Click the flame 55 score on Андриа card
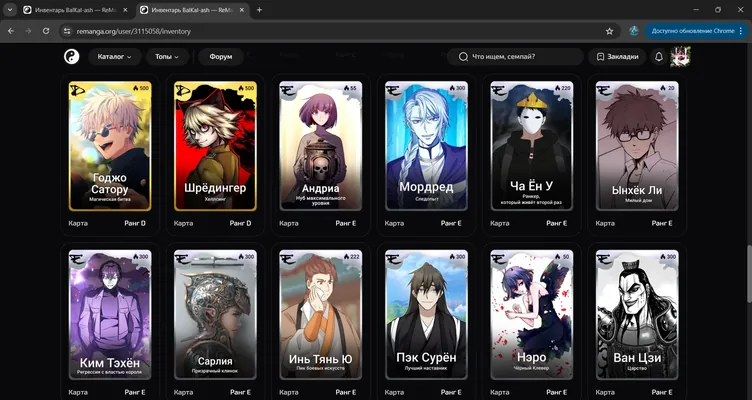This screenshot has height=400, width=752. tap(351, 88)
